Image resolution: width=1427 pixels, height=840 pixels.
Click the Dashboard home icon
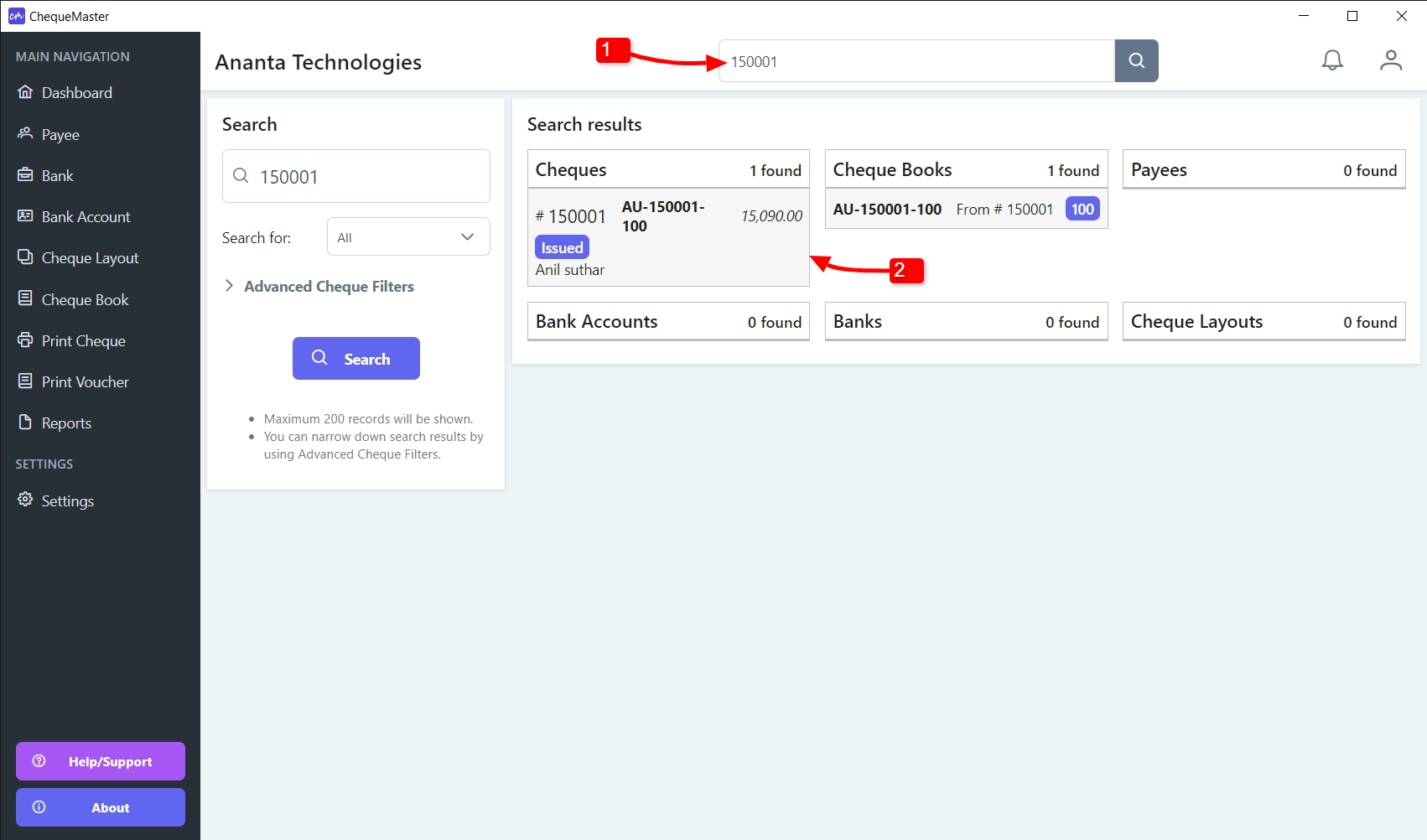[x=25, y=92]
